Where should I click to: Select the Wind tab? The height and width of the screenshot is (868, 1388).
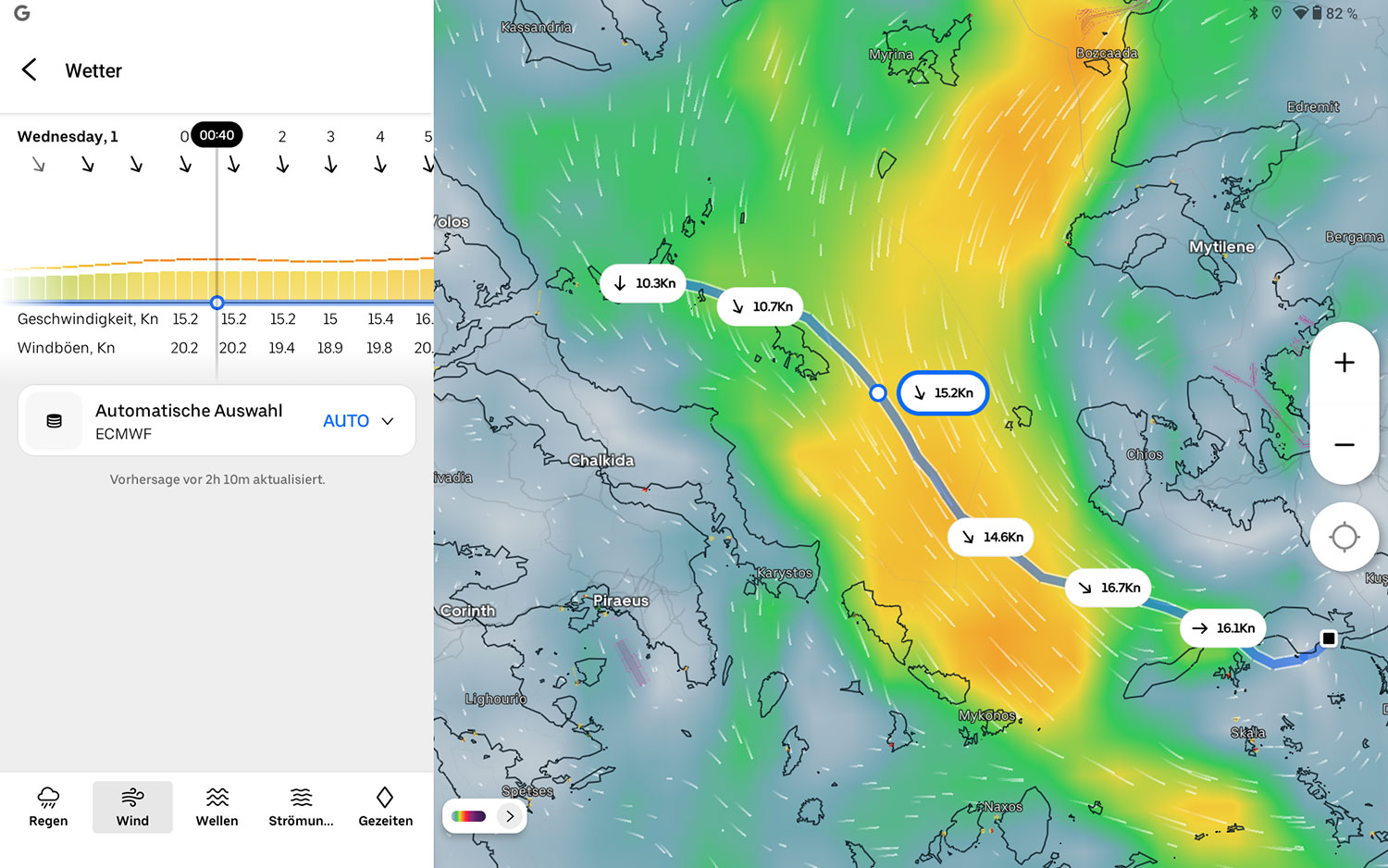point(132,807)
